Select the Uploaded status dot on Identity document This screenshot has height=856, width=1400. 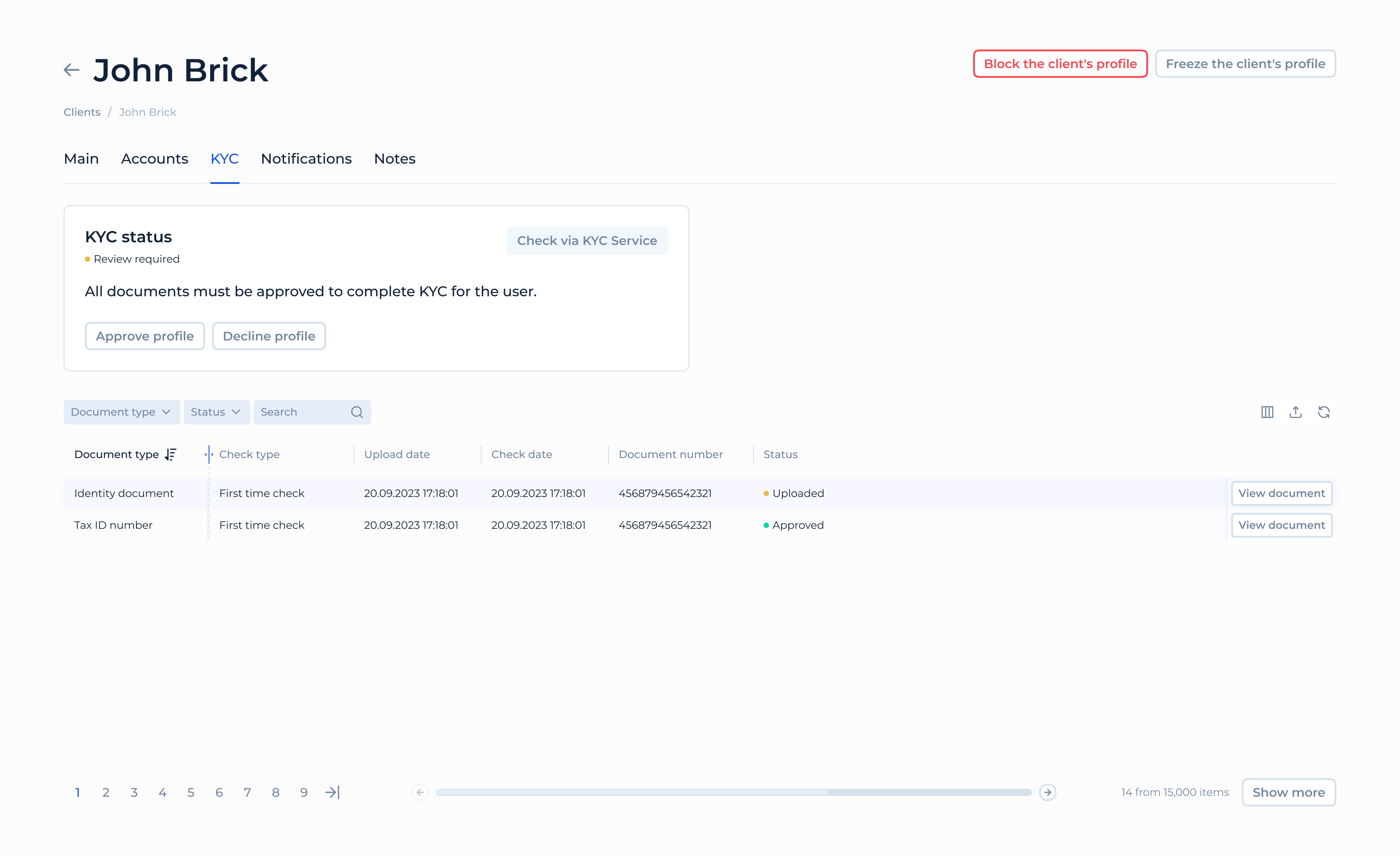tap(766, 493)
